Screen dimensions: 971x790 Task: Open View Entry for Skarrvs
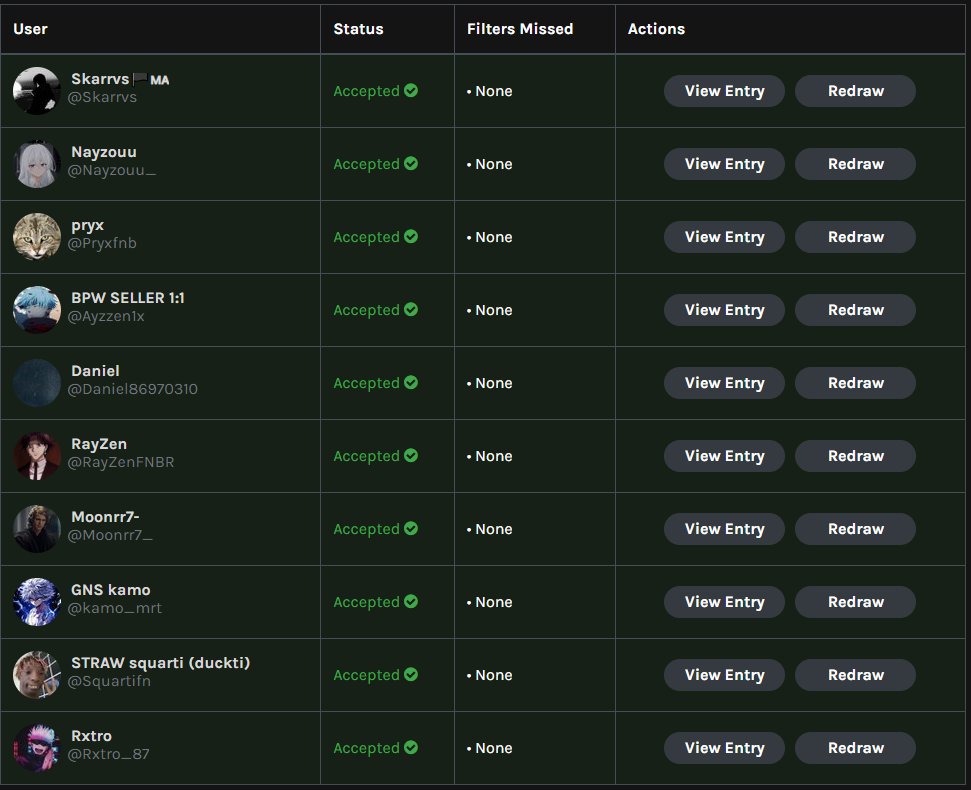(724, 90)
